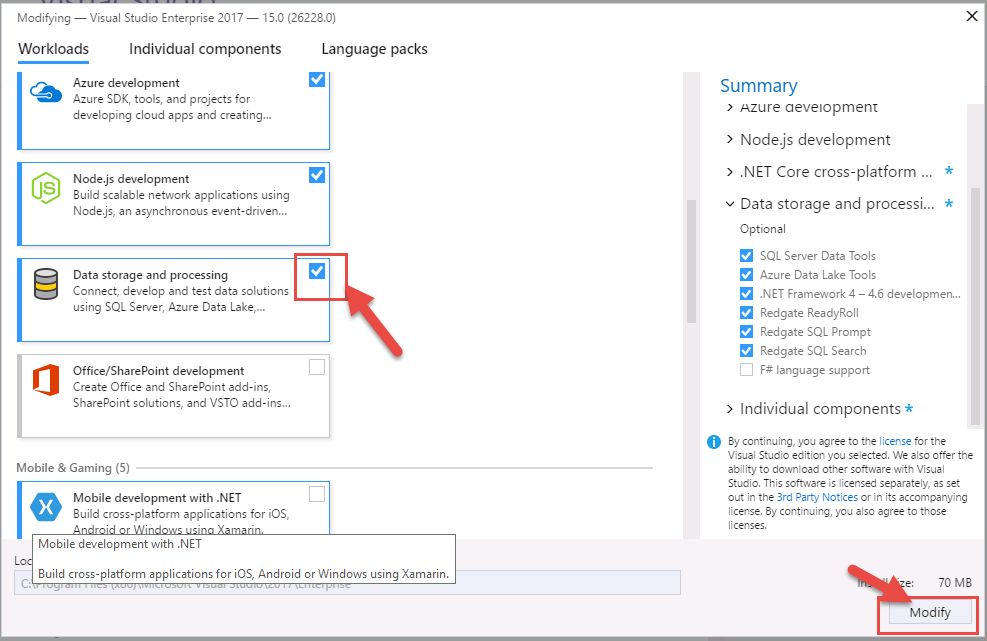Check the Mobile development with .NET checkbox

pos(317,494)
